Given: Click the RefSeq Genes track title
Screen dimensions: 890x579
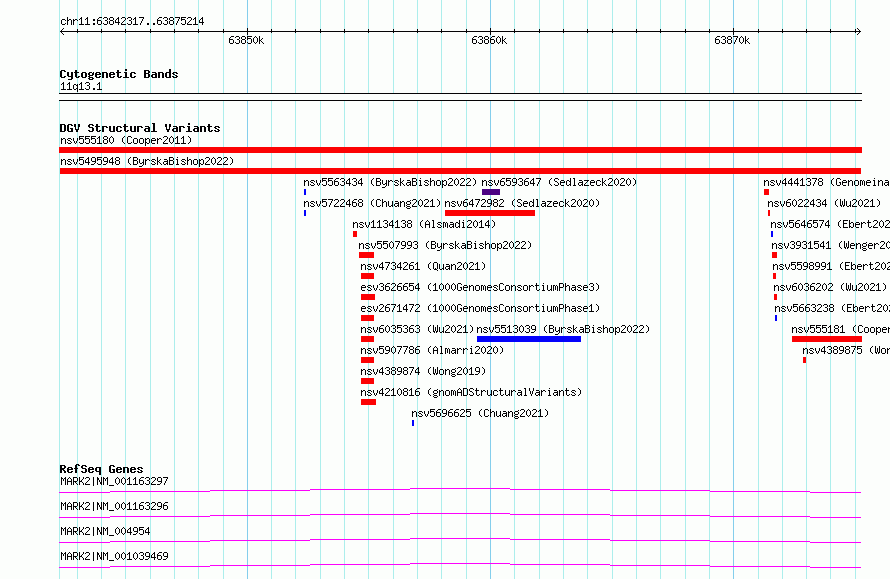Looking at the screenshot, I should [101, 469].
